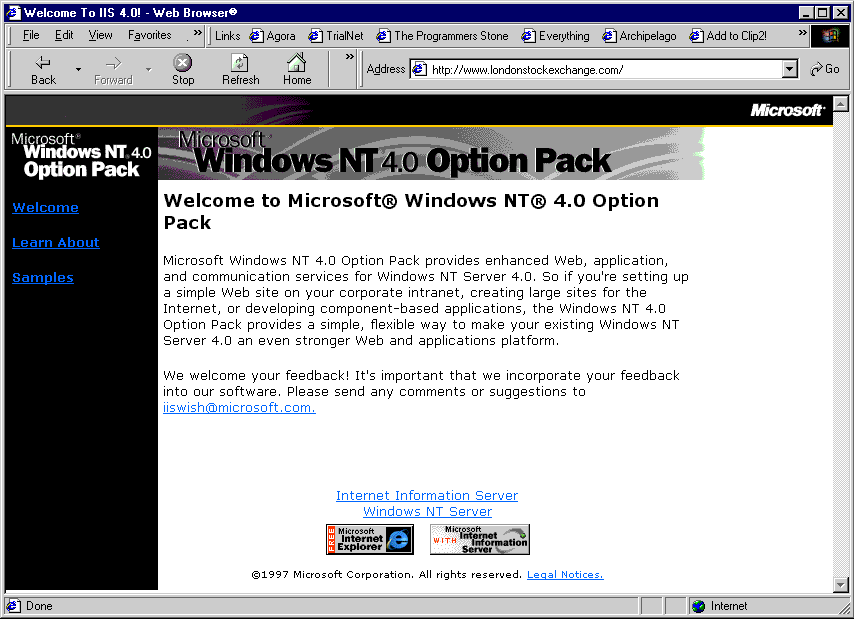Stop page loading with the Stop button
Screen dimensions: 854x619
[183, 70]
